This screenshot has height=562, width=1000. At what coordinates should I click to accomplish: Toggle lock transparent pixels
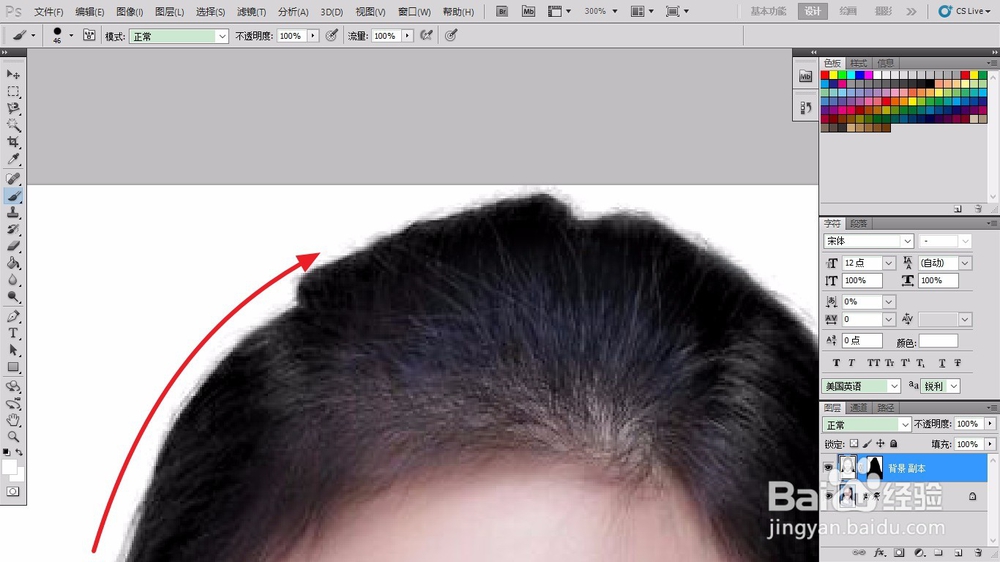pyautogui.click(x=854, y=443)
